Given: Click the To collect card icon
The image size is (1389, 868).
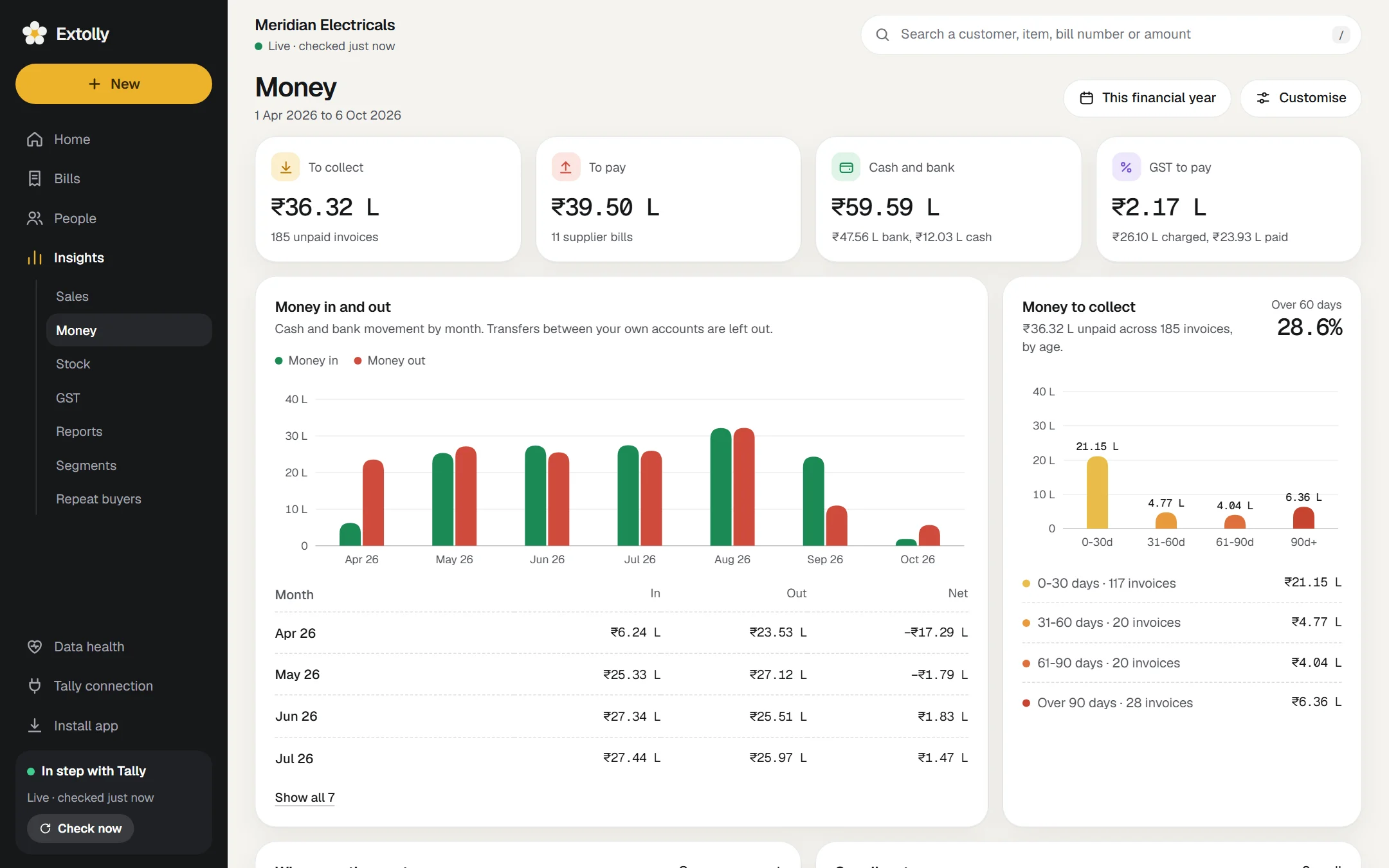Looking at the screenshot, I should 286,167.
